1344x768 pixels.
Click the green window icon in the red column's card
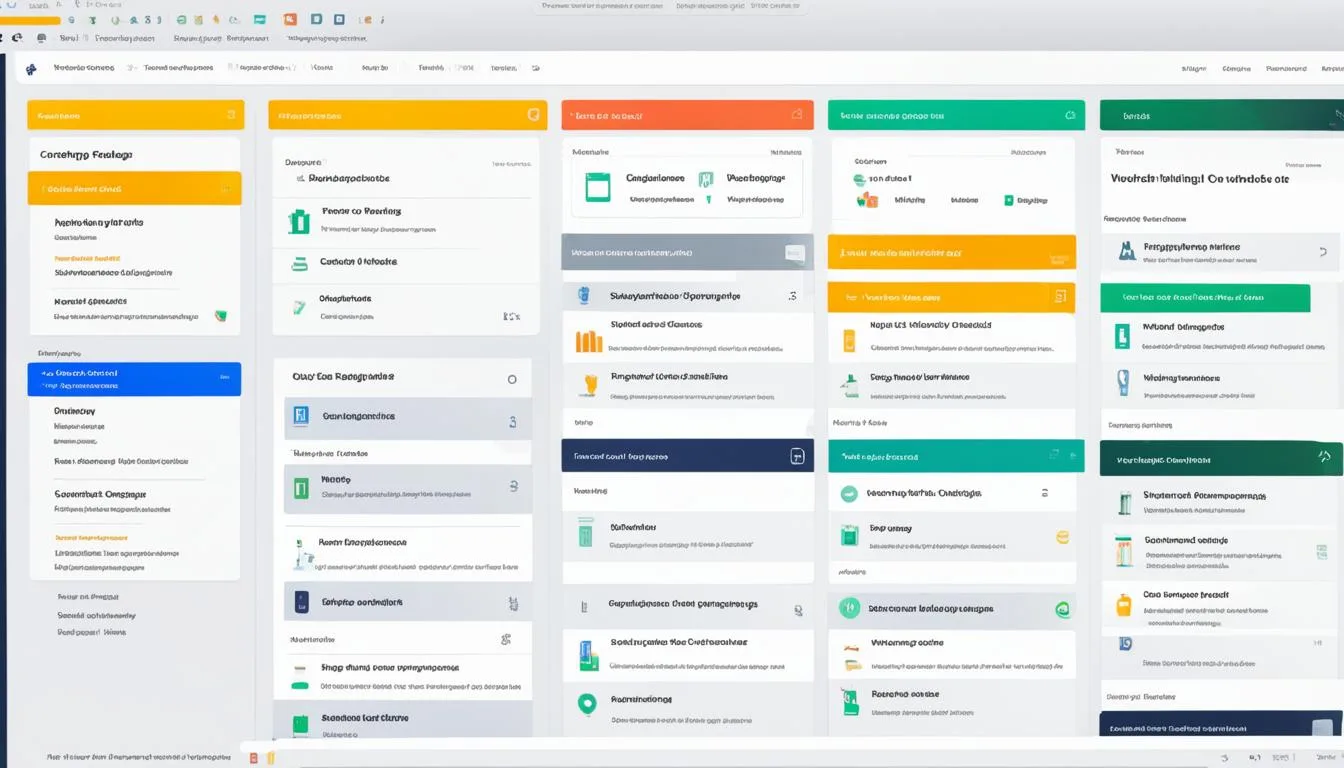click(598, 187)
